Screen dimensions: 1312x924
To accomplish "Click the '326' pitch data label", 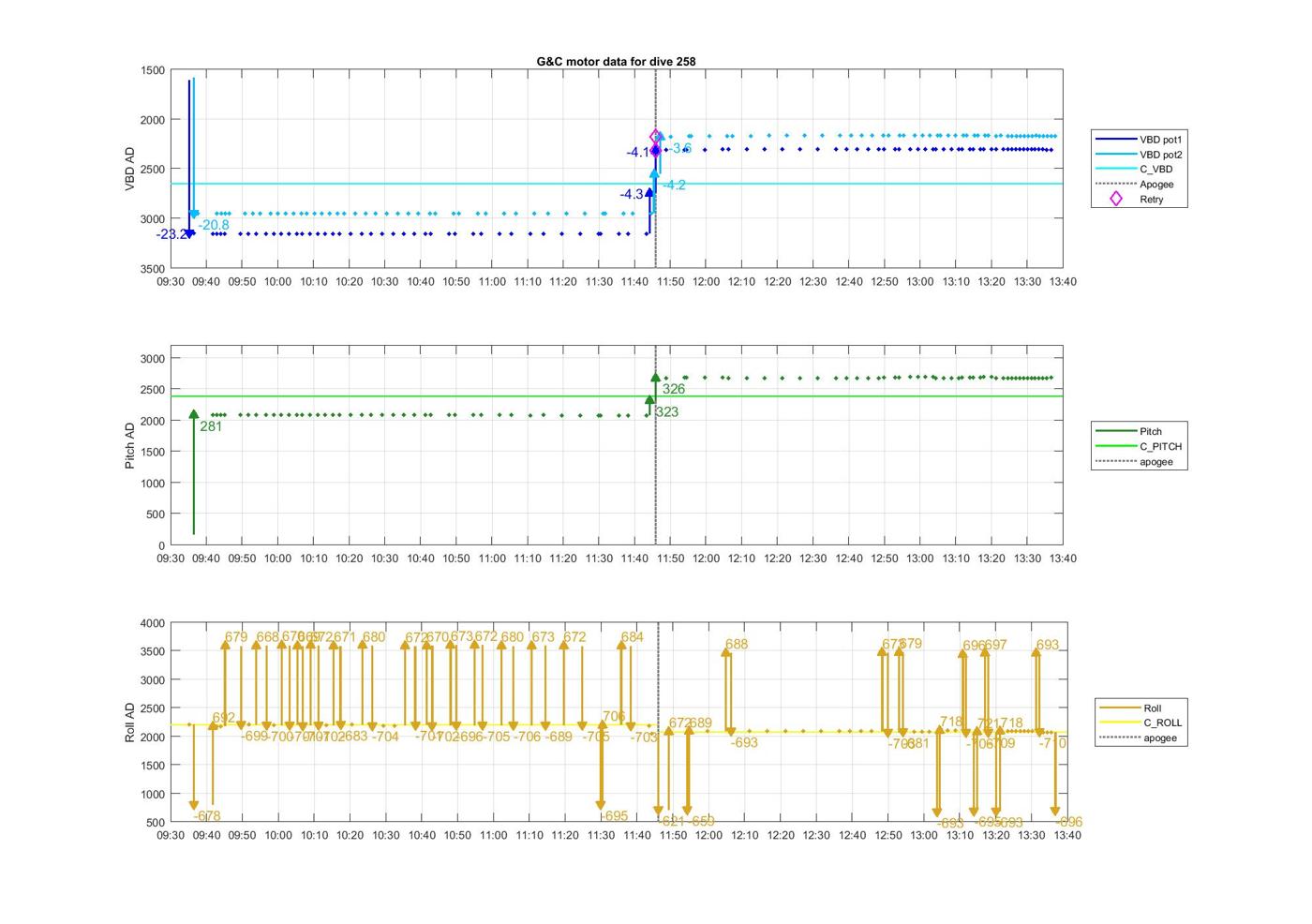I will (x=674, y=389).
